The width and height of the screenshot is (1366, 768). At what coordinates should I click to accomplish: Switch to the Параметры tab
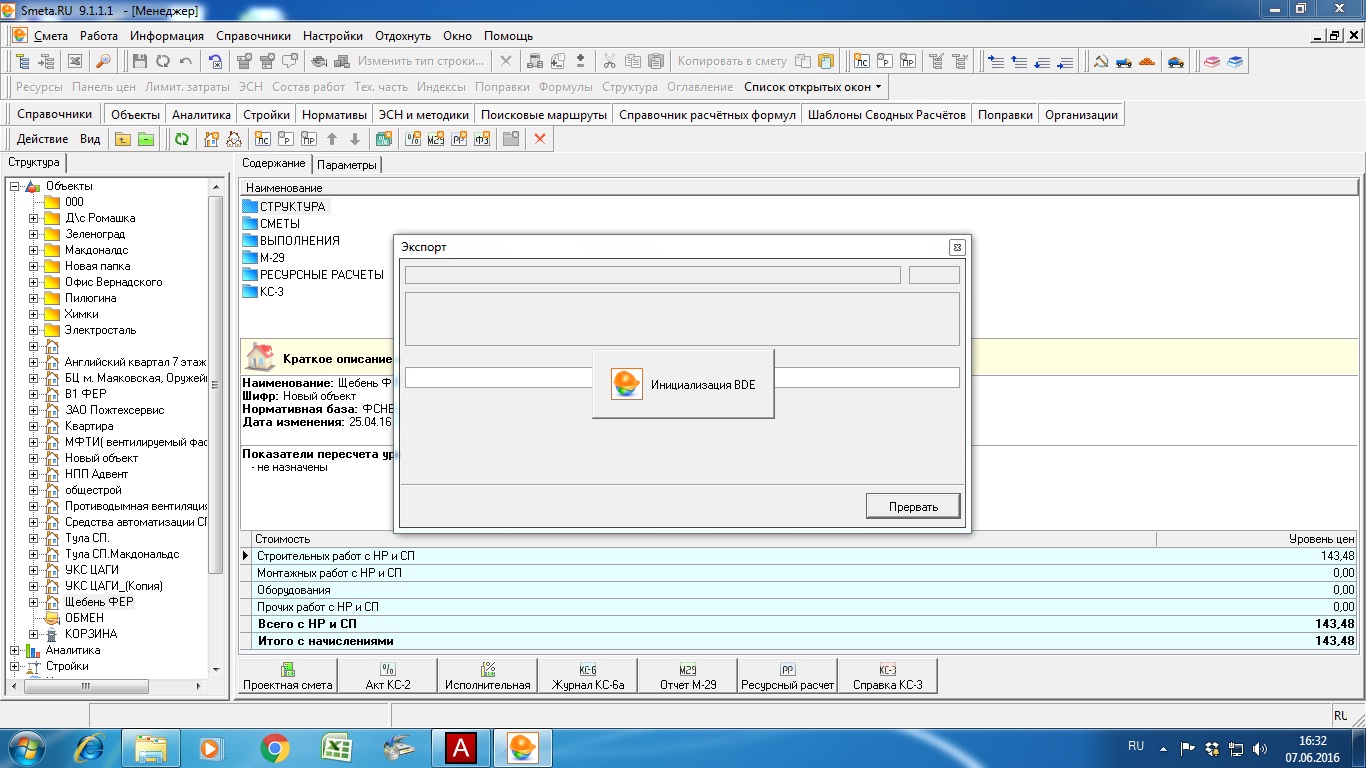(x=347, y=164)
